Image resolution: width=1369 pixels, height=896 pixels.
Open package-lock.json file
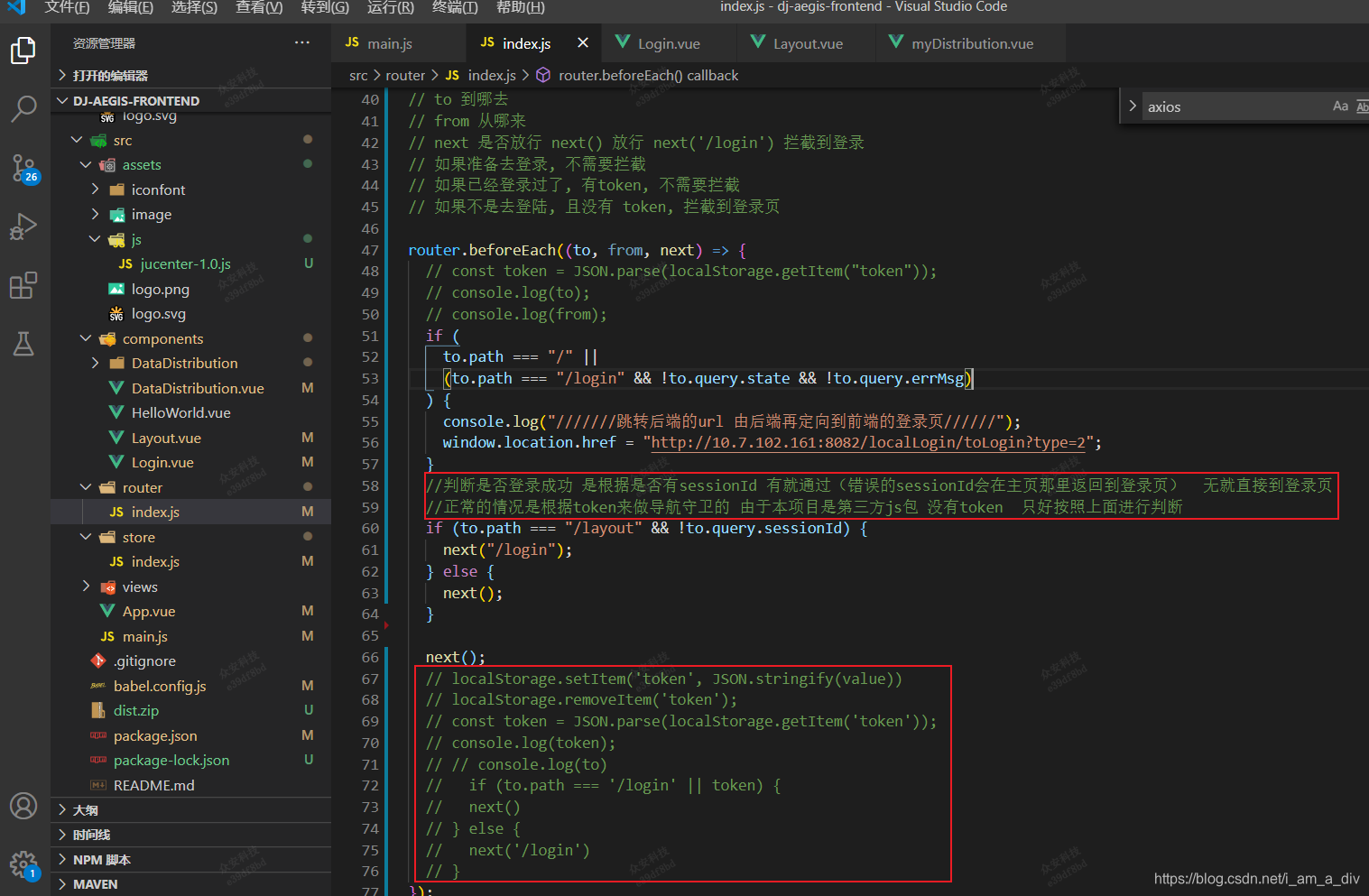point(191,760)
